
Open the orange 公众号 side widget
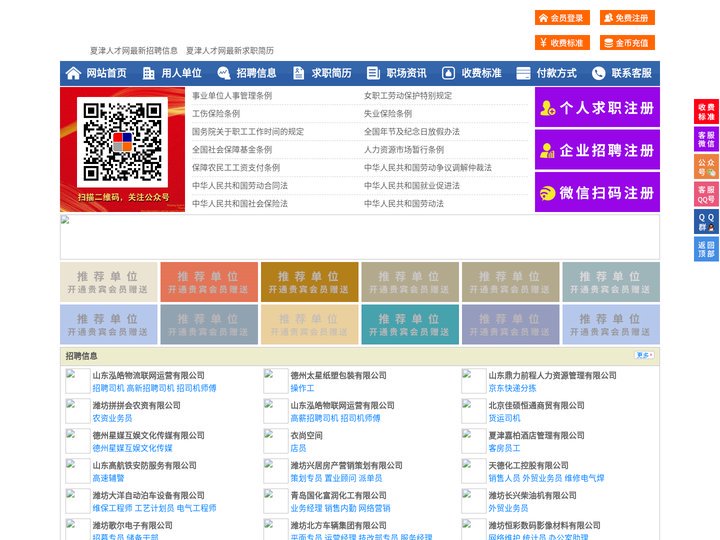coord(706,167)
